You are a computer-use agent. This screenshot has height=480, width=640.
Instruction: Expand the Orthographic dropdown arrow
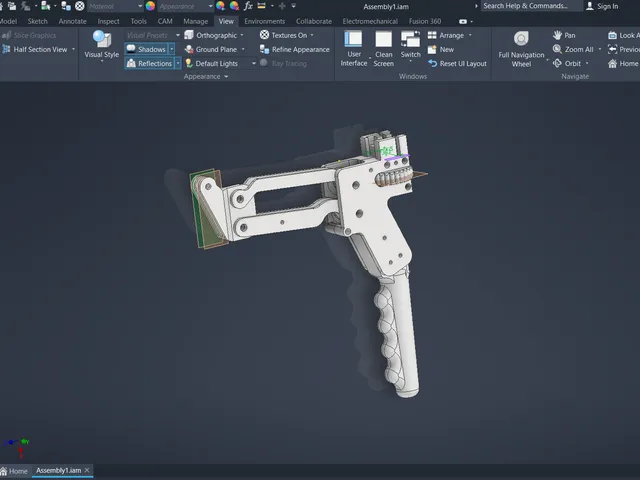point(242,35)
